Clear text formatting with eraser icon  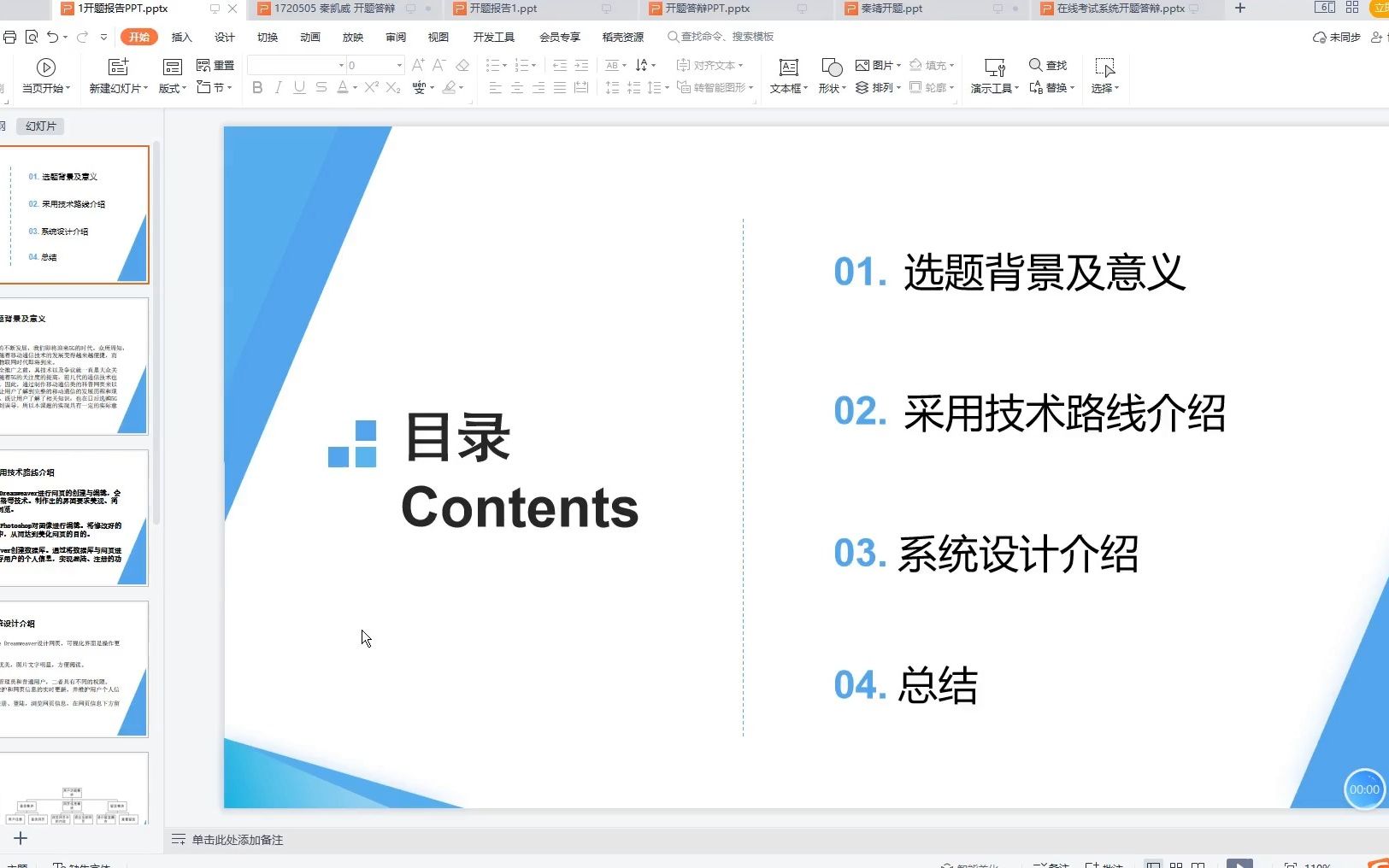pyautogui.click(x=462, y=65)
